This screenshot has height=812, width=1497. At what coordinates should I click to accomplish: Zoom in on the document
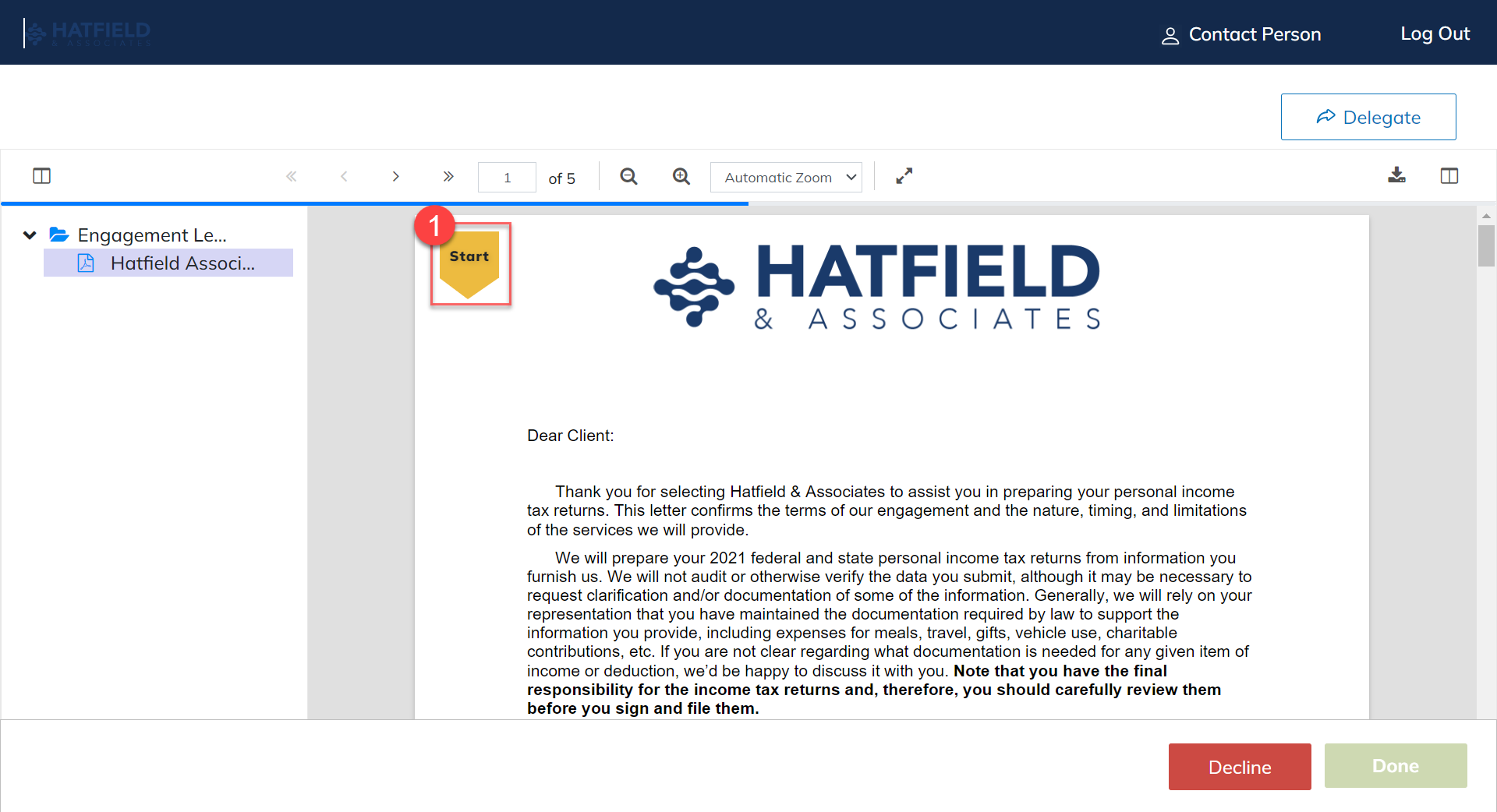pos(681,176)
